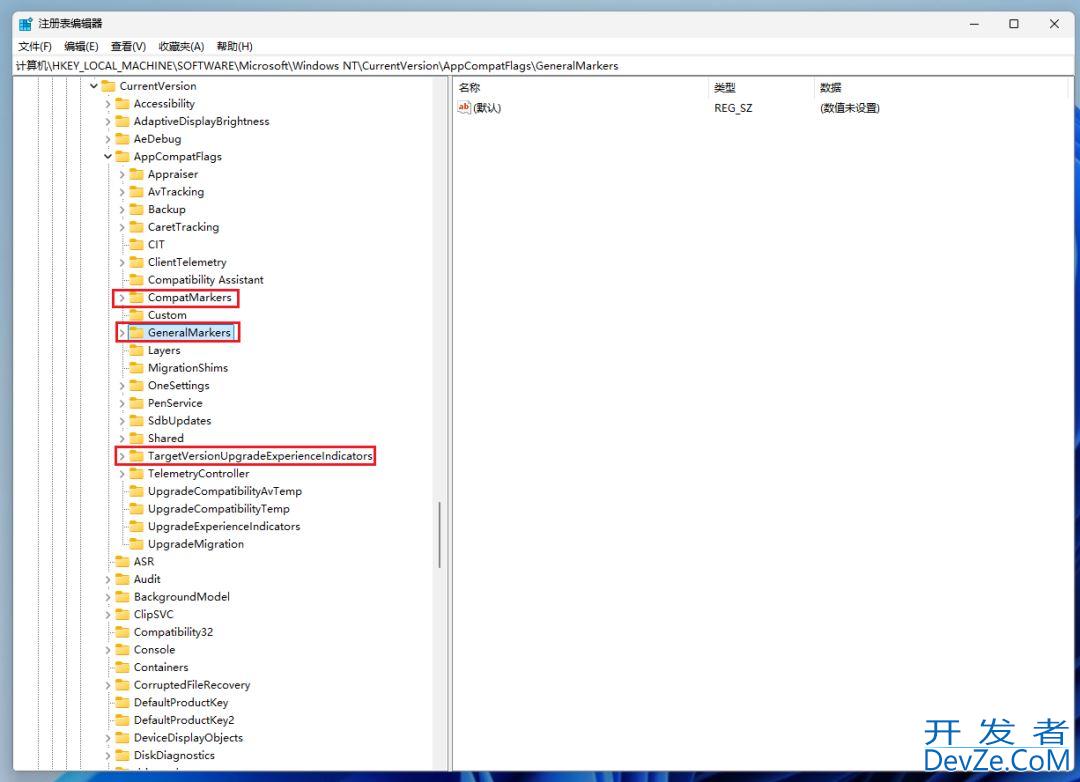Select the UpgradeCompatibilityAvTemp key
Image resolution: width=1080 pixels, height=782 pixels.
click(x=225, y=491)
